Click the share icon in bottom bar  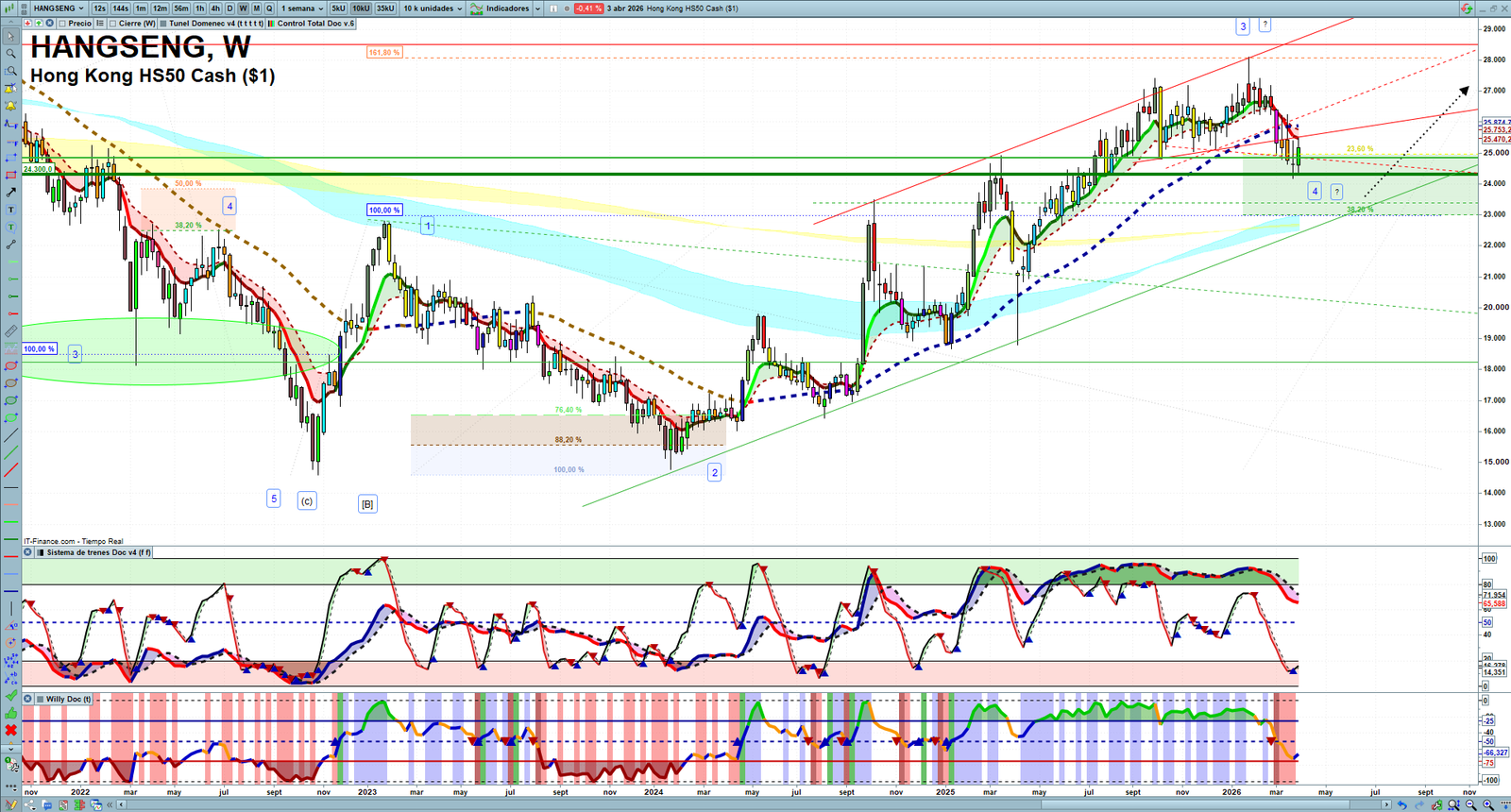coord(28,805)
